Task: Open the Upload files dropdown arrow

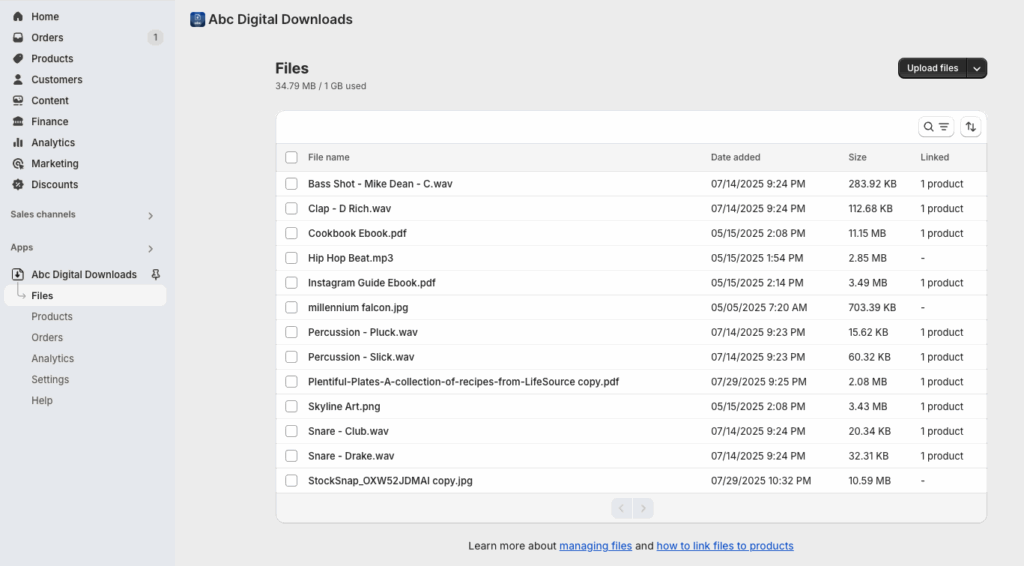Action: pos(977,68)
